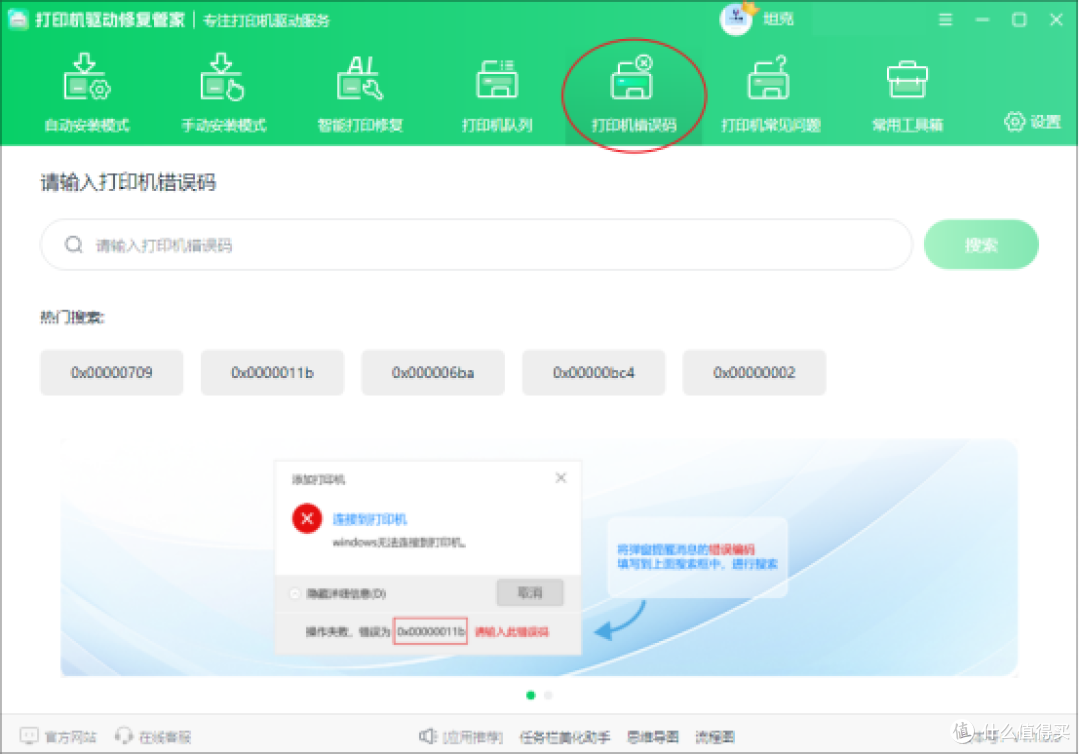Select hot search 0x000006ba
The width and height of the screenshot is (1080, 754).
point(433,373)
